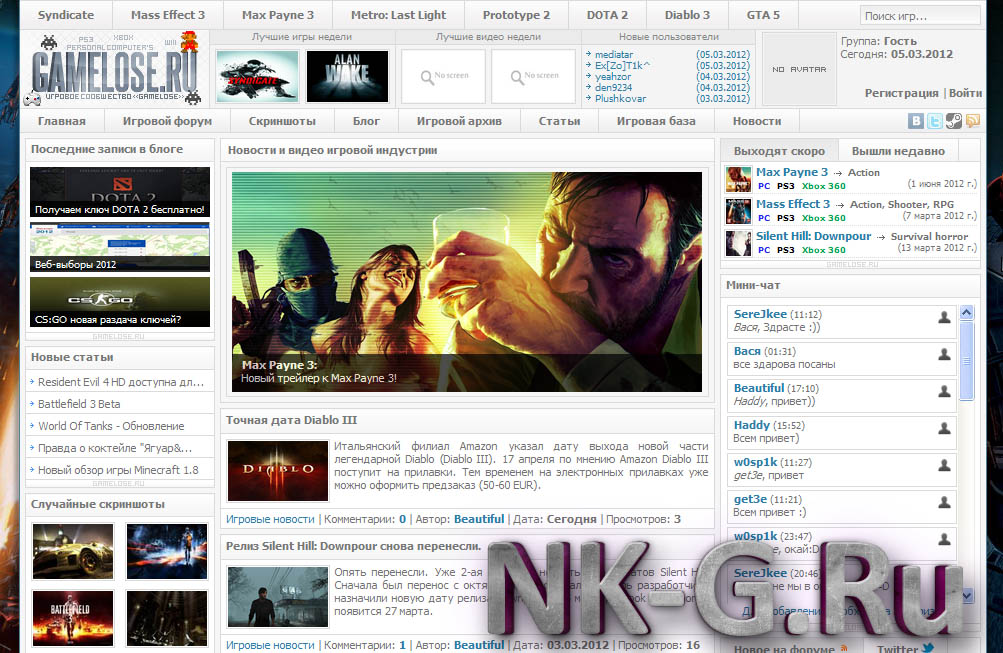Select Diablo 3 in top game bar

click(687, 15)
